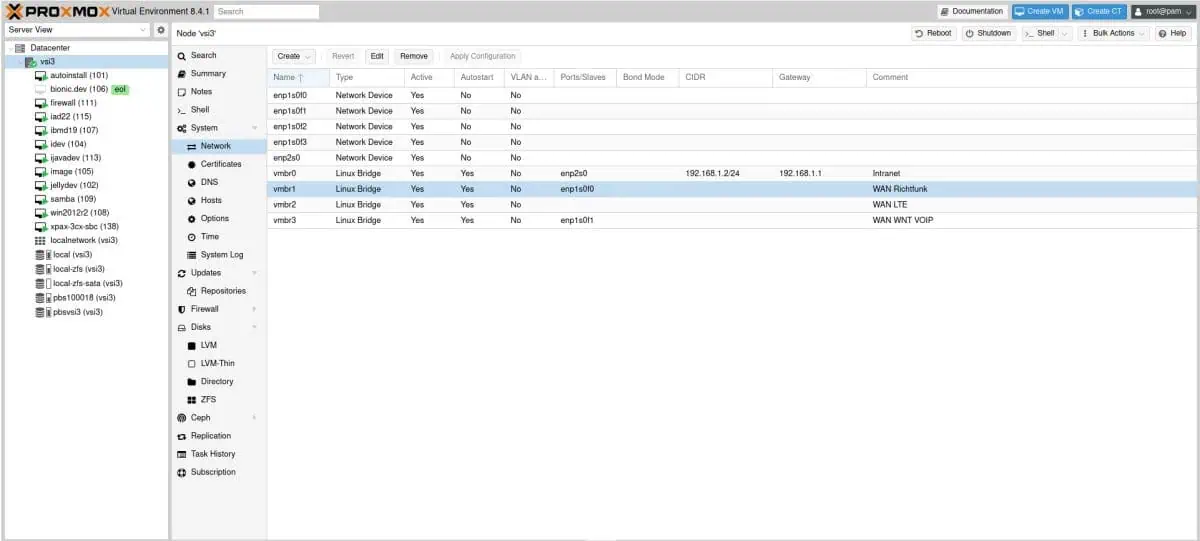Open the LVM-Thin disks page
This screenshot has height=541, width=1200.
217,363
